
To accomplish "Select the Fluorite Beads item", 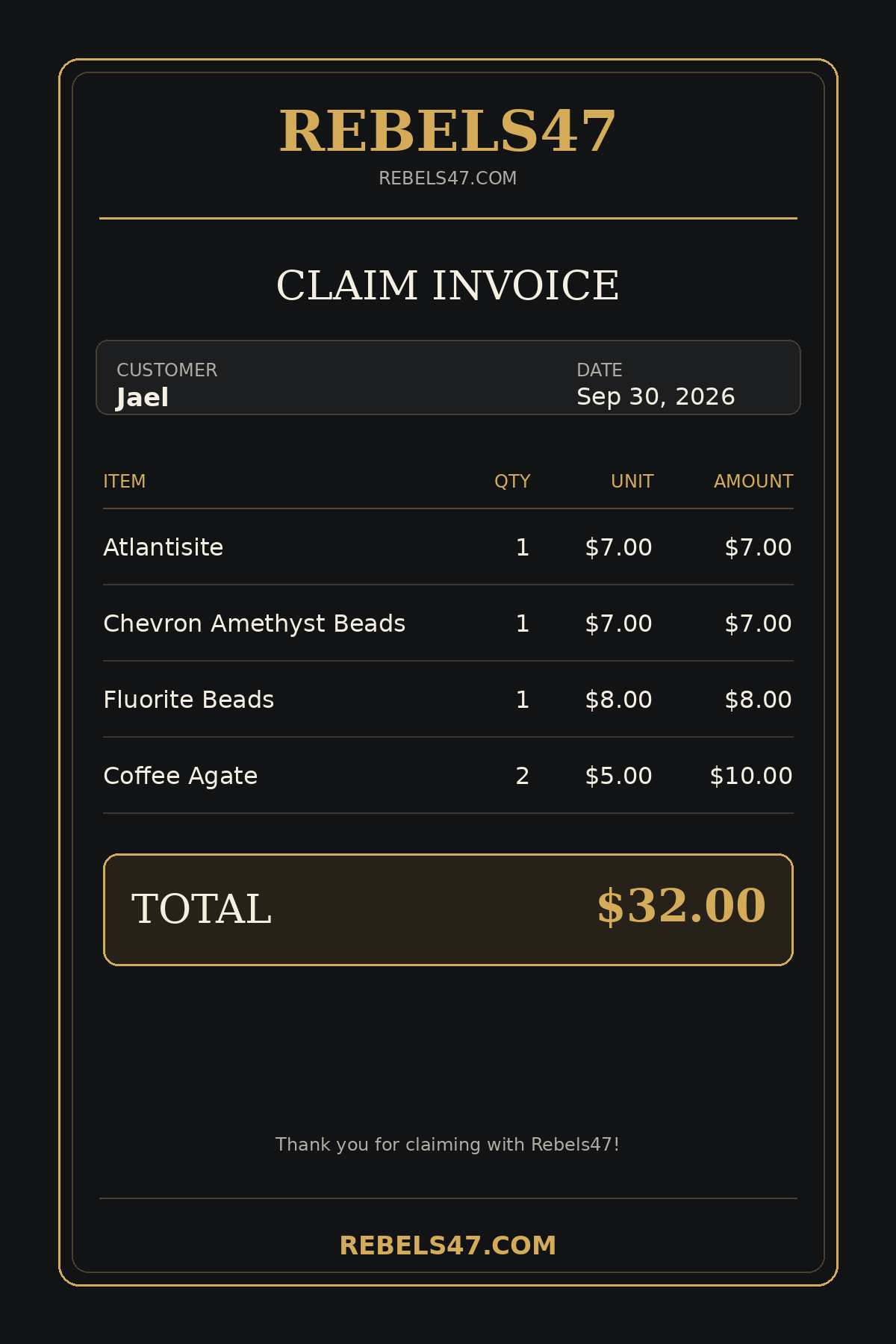I will click(x=188, y=700).
